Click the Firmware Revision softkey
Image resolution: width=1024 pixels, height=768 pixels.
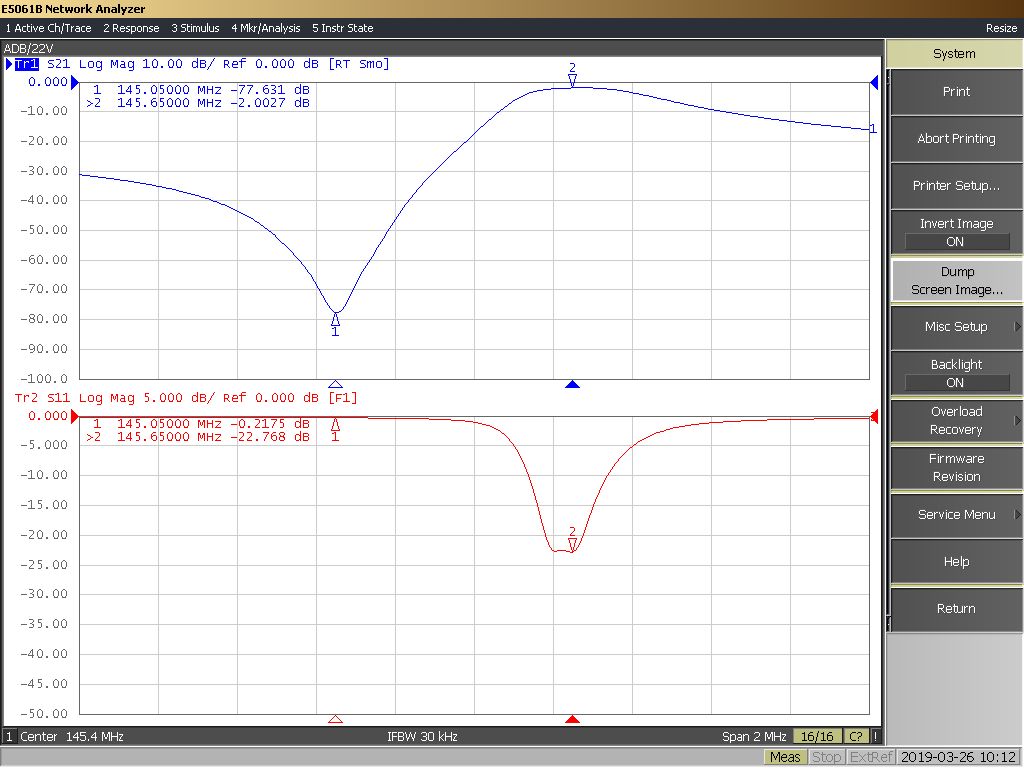coord(956,468)
